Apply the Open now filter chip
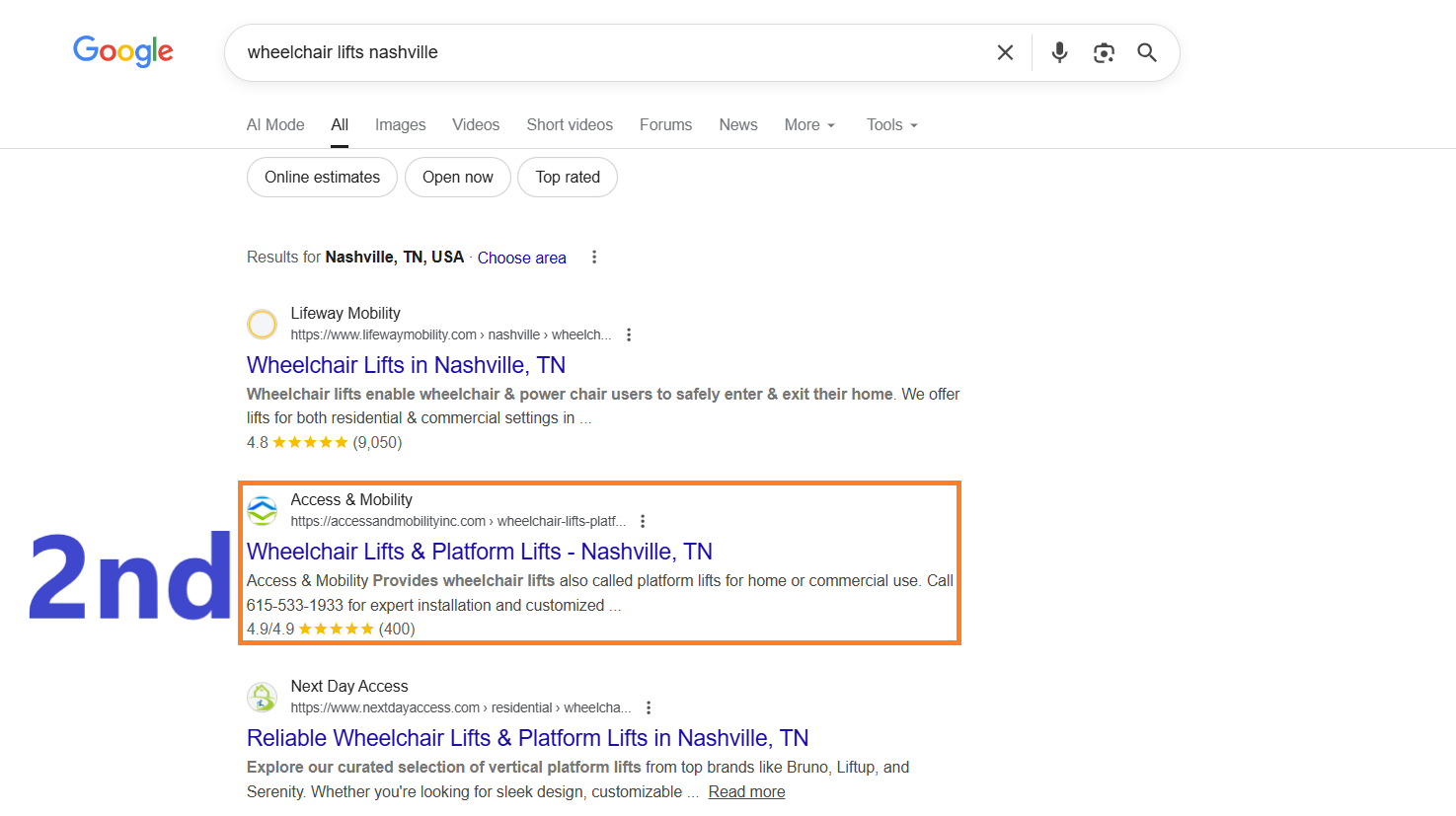The height and width of the screenshot is (816, 1456). tap(458, 177)
